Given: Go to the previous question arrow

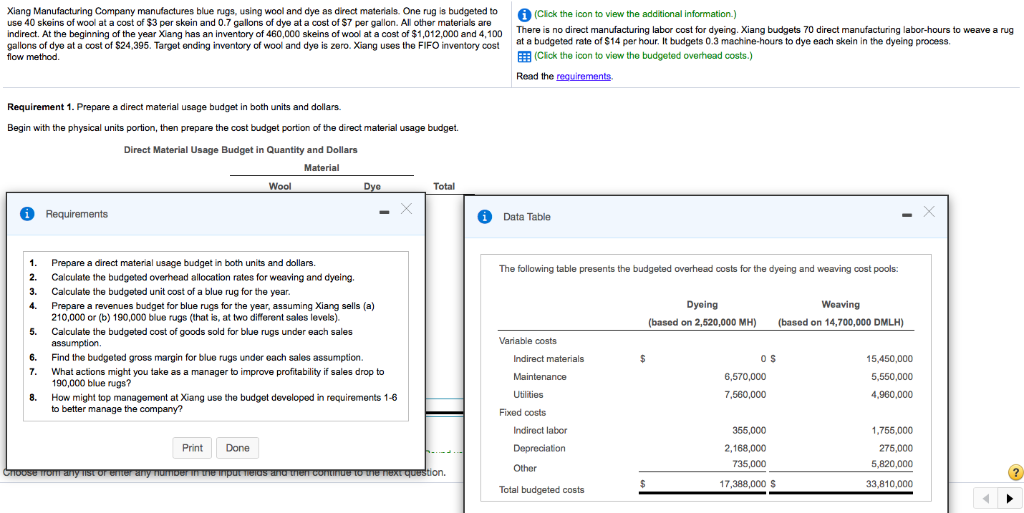Looking at the screenshot, I should click(x=986, y=499).
